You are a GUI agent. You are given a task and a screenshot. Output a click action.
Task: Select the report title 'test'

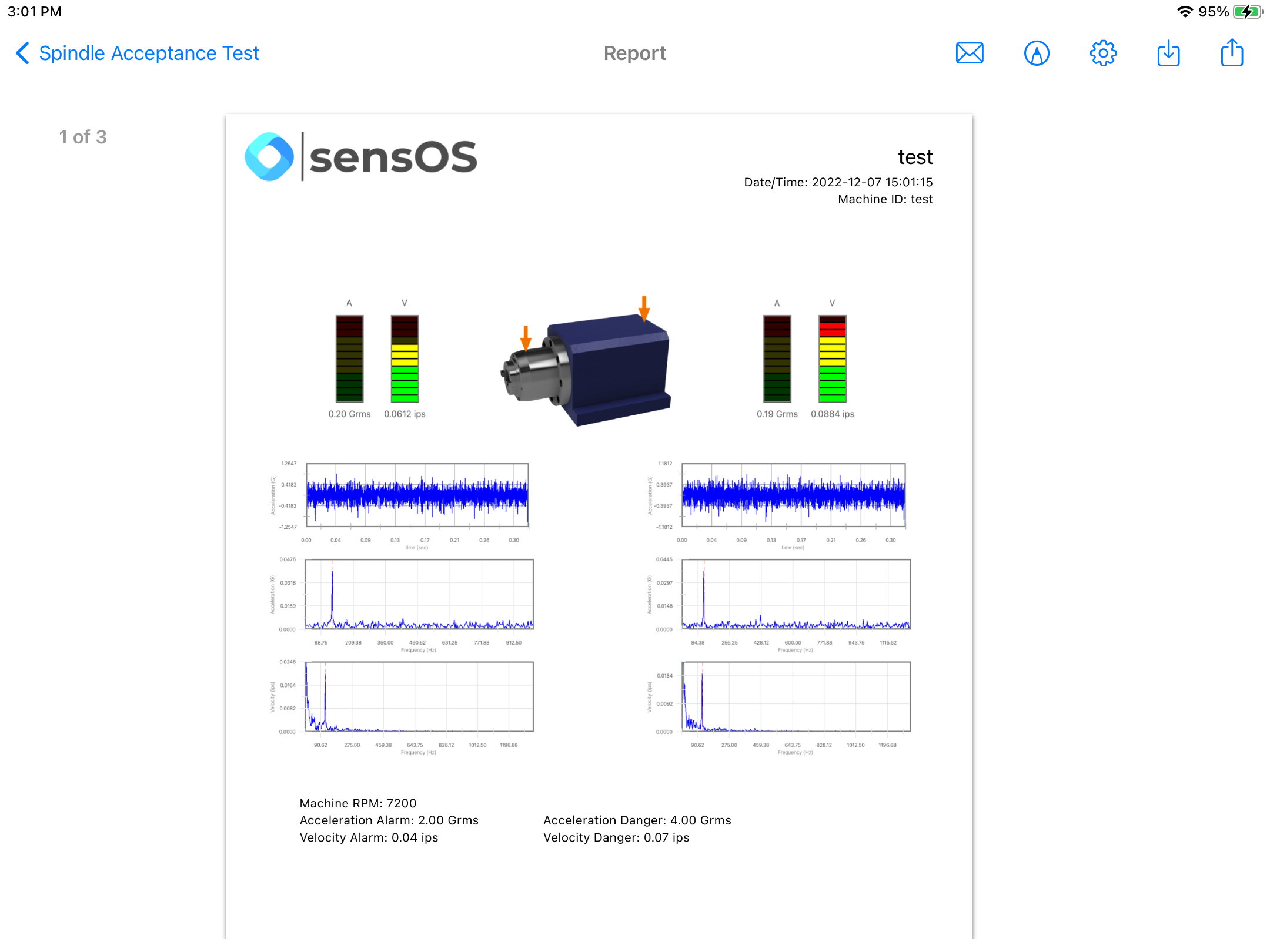click(915, 157)
